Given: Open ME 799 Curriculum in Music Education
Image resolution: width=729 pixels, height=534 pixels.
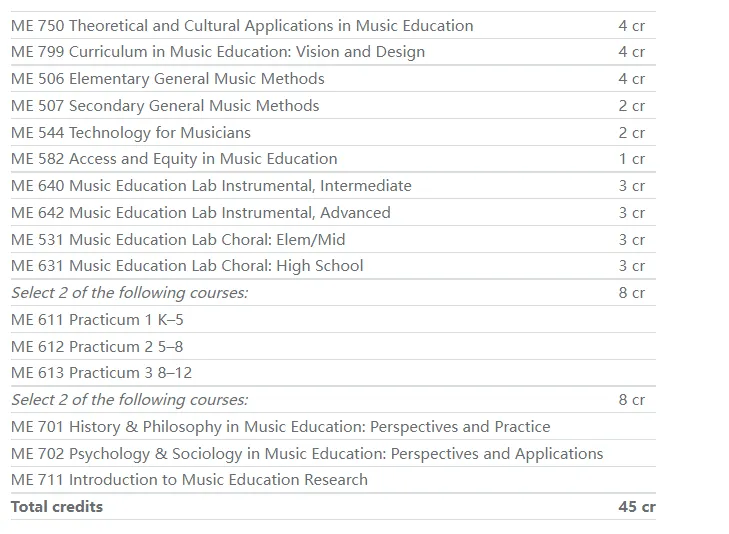Looking at the screenshot, I should [217, 52].
